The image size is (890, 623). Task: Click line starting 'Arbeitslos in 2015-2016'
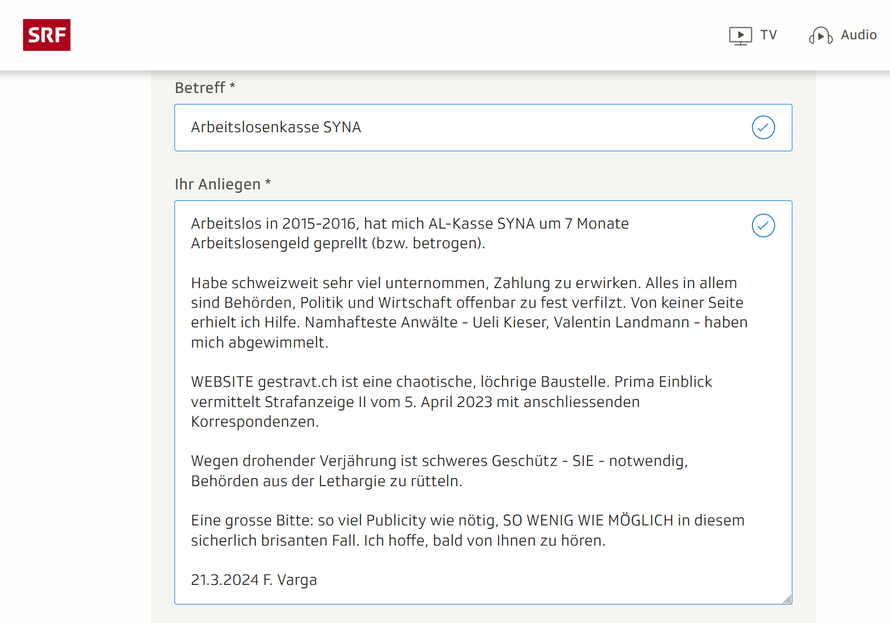pyautogui.click(x=410, y=224)
